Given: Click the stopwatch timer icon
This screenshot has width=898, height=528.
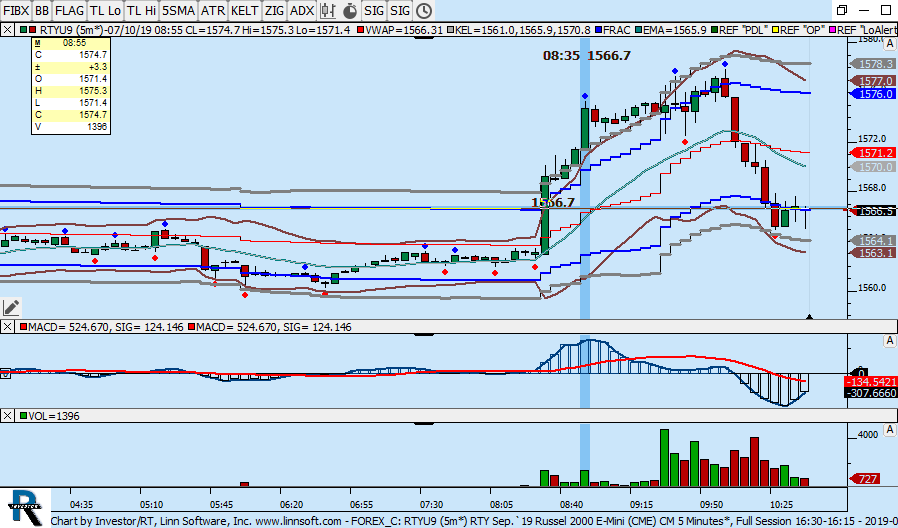Looking at the screenshot, I should (x=350, y=10).
